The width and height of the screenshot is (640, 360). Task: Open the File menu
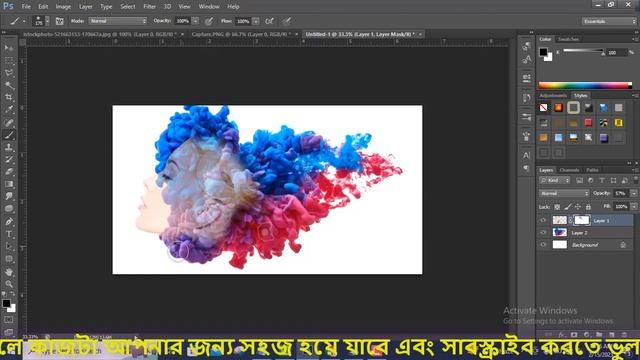click(x=26, y=7)
